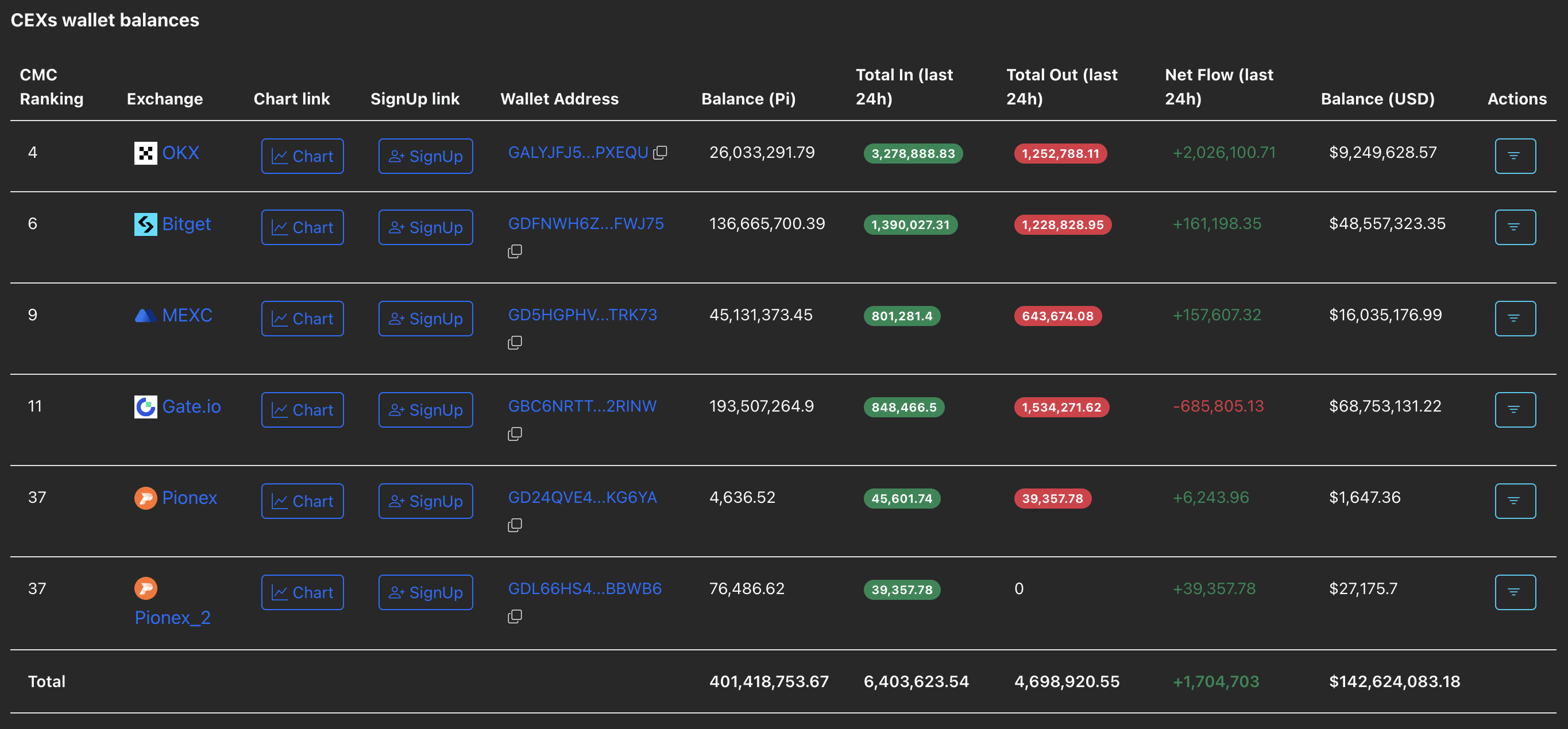The height and width of the screenshot is (729, 1568).
Task: Copy the OKX wallet address icon
Action: click(661, 153)
